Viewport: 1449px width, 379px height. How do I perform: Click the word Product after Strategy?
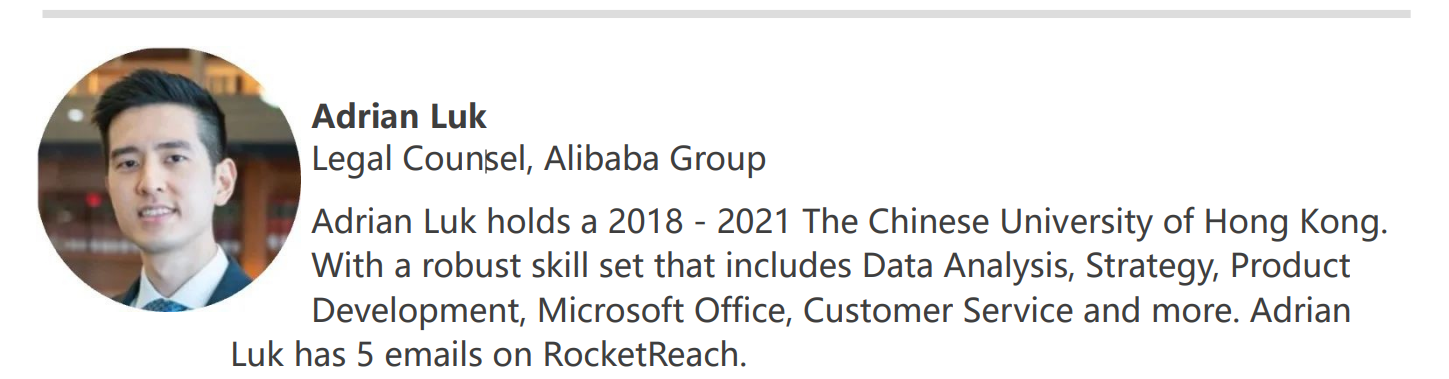[x=1291, y=267]
